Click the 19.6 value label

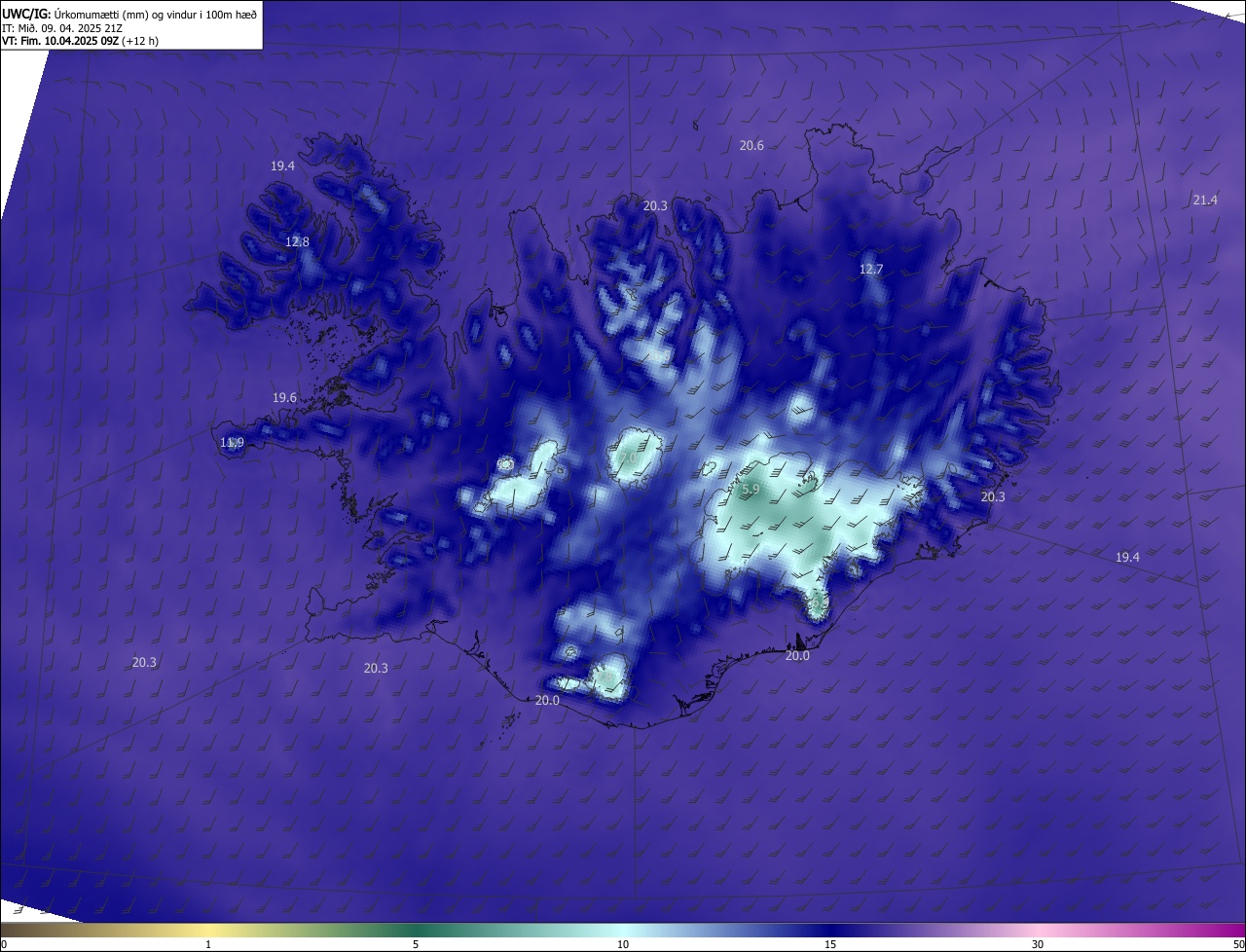coord(284,398)
